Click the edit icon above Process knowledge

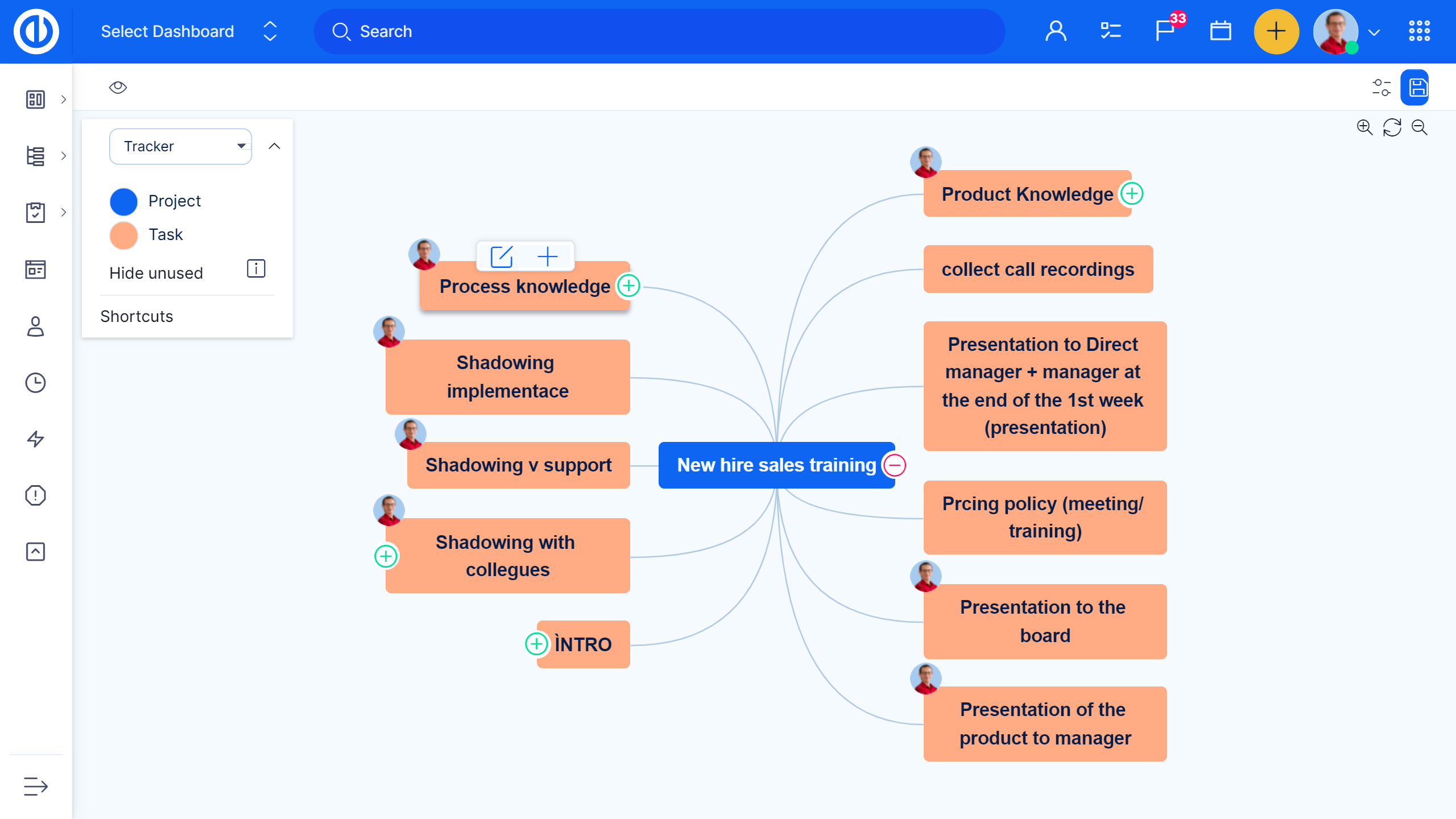coord(502,257)
